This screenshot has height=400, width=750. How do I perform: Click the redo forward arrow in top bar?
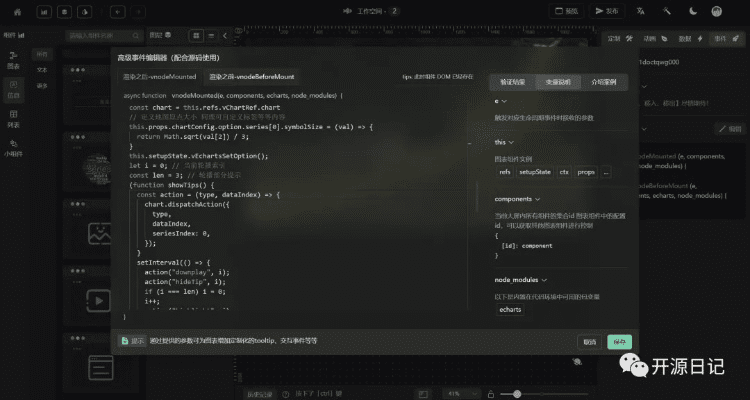[x=138, y=11]
